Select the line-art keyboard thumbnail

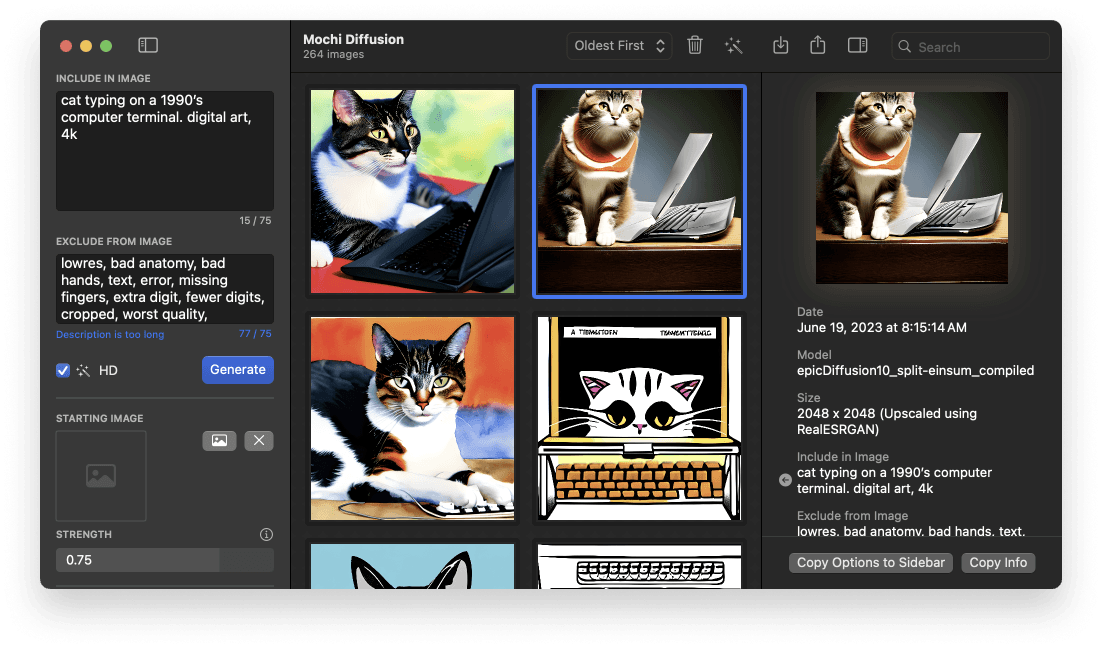640,567
